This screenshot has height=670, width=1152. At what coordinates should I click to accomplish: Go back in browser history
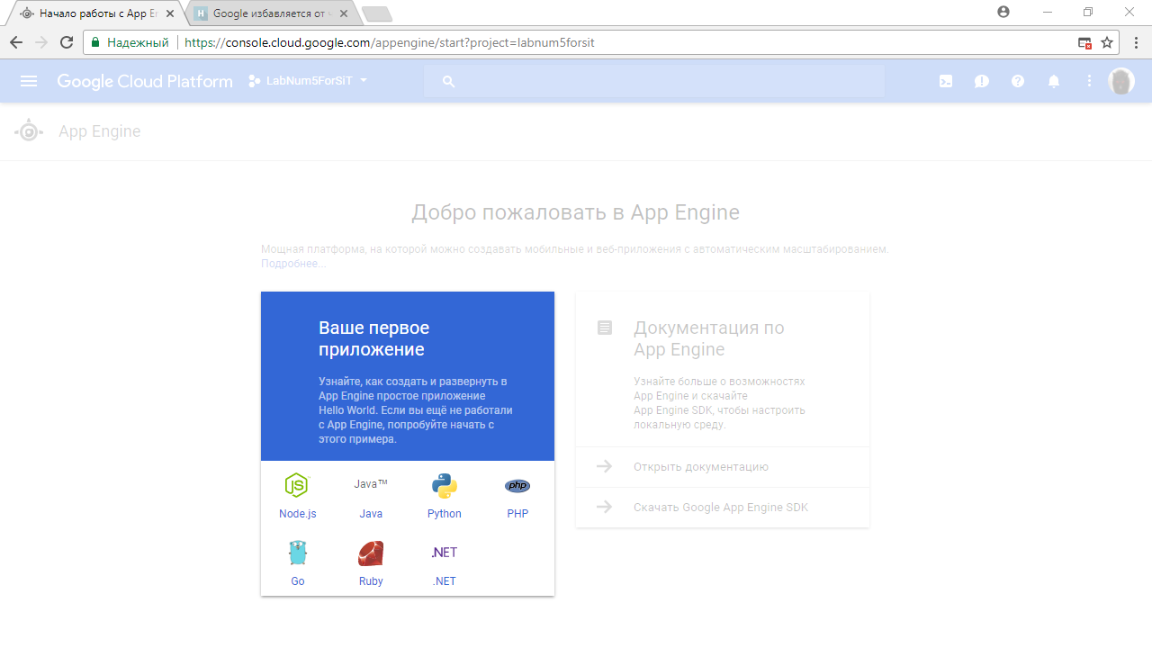click(16, 43)
